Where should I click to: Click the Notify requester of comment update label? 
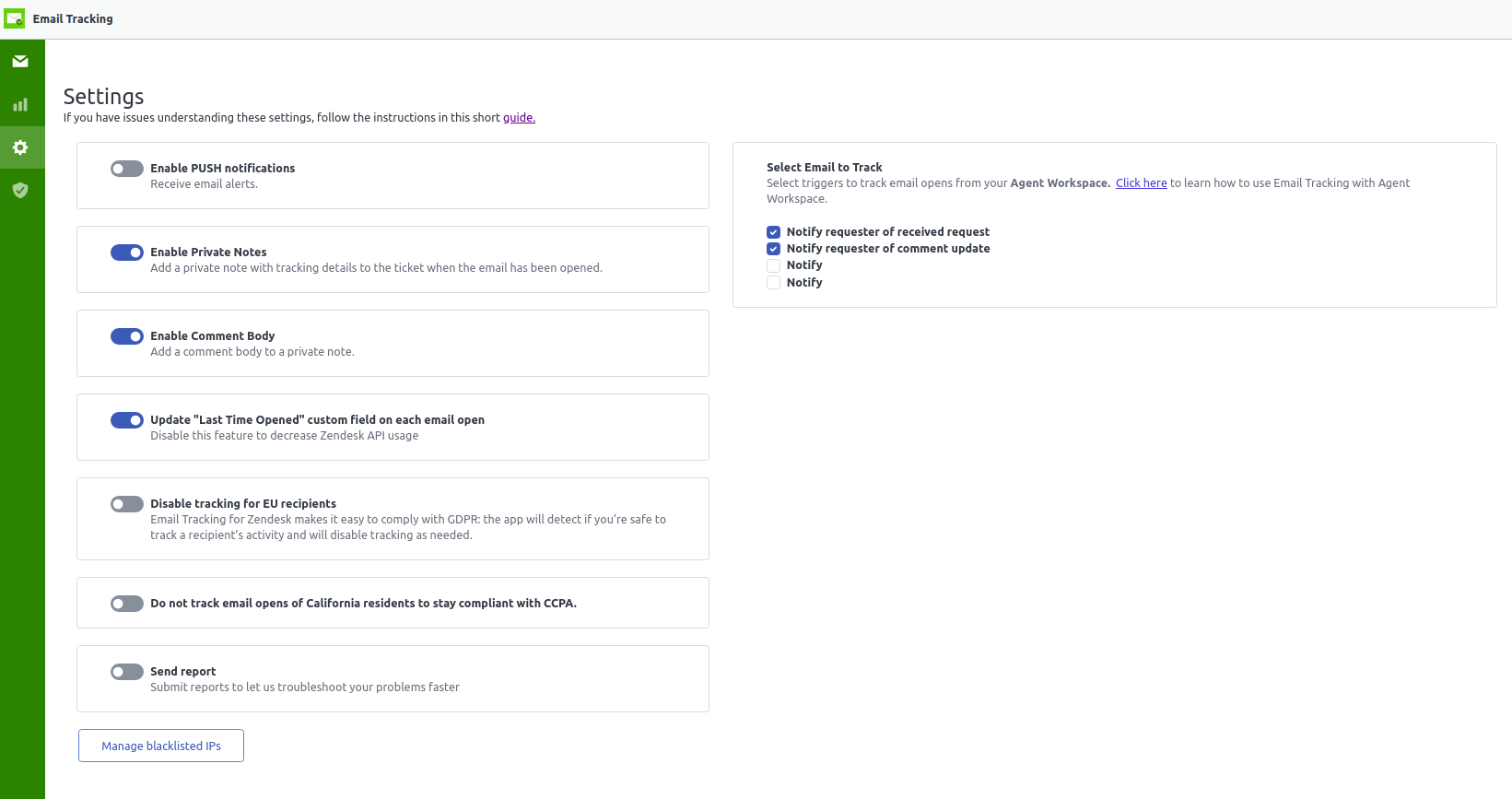click(x=888, y=249)
